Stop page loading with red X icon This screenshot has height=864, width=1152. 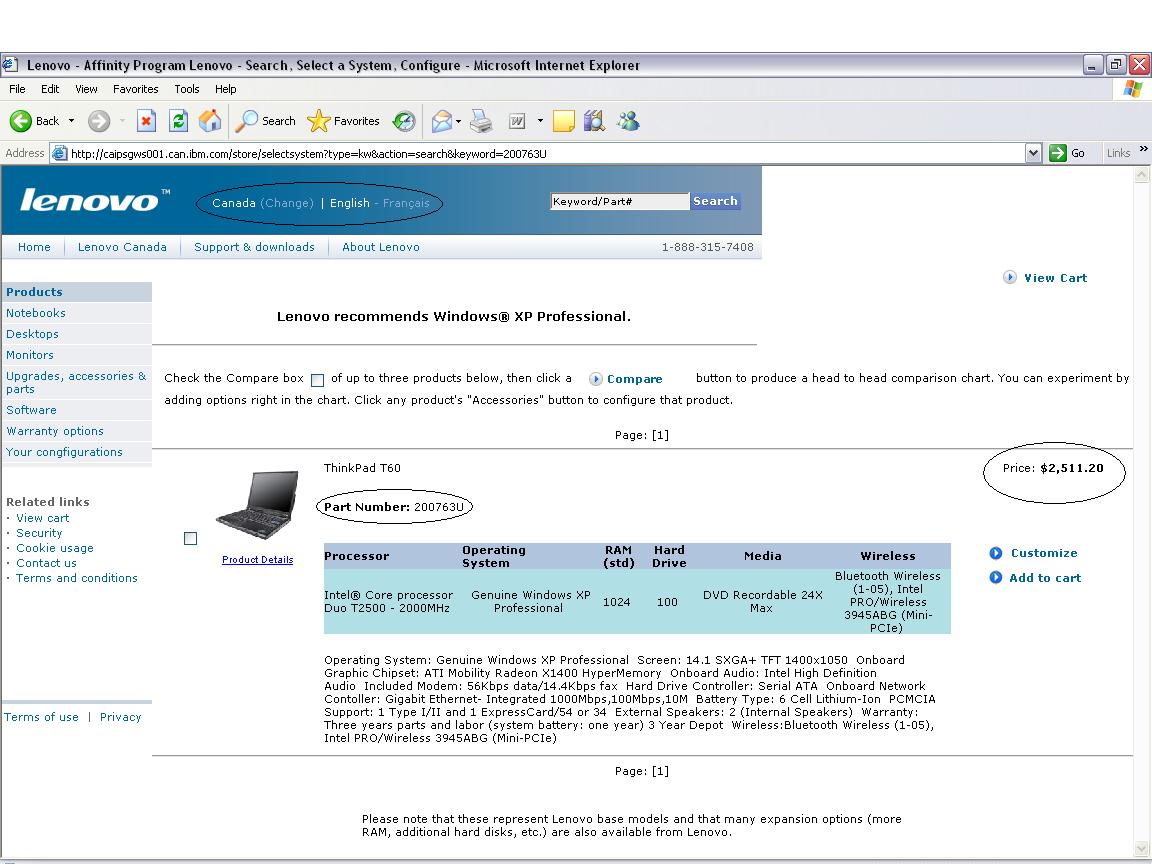coord(146,120)
